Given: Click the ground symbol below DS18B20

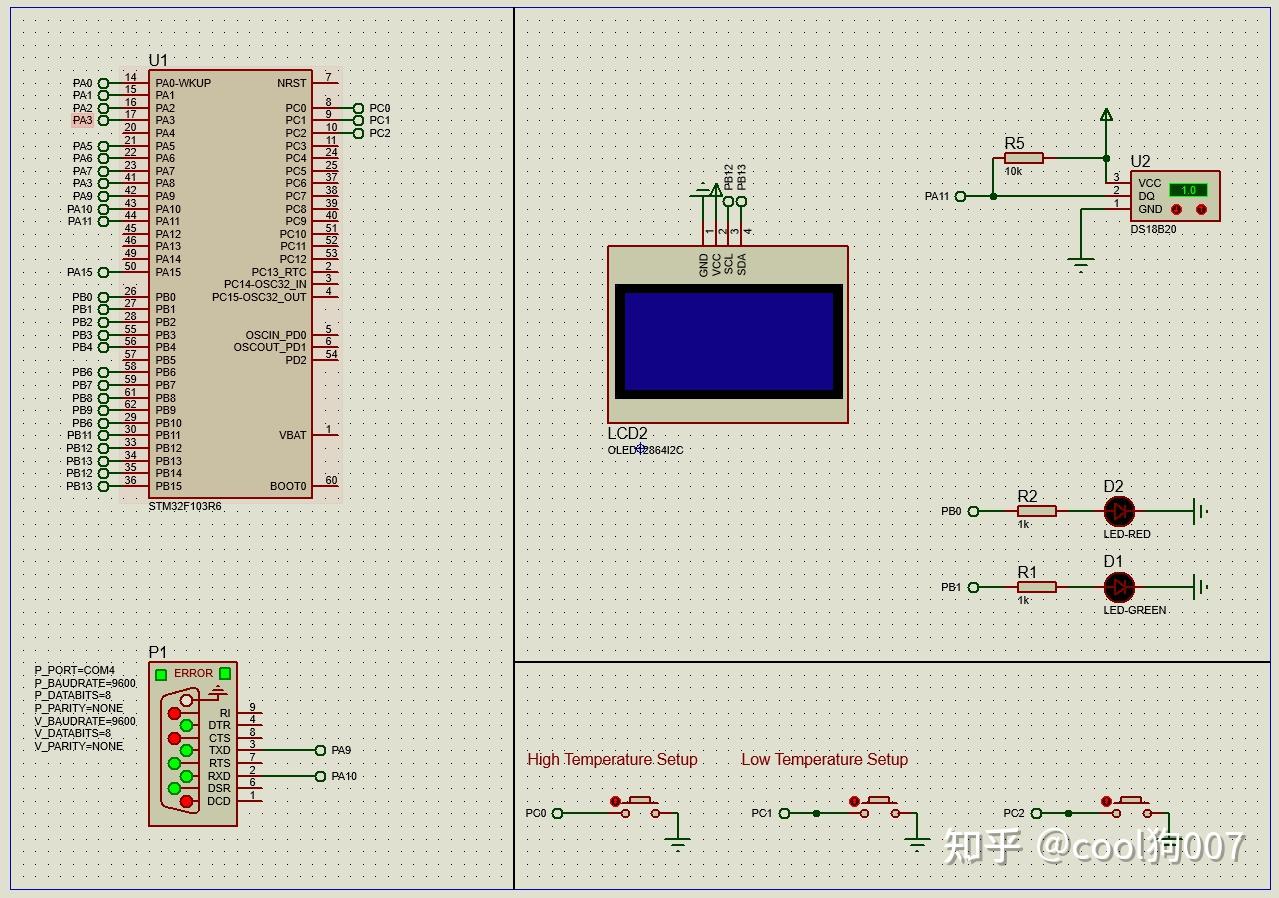Looking at the screenshot, I should (1080, 264).
